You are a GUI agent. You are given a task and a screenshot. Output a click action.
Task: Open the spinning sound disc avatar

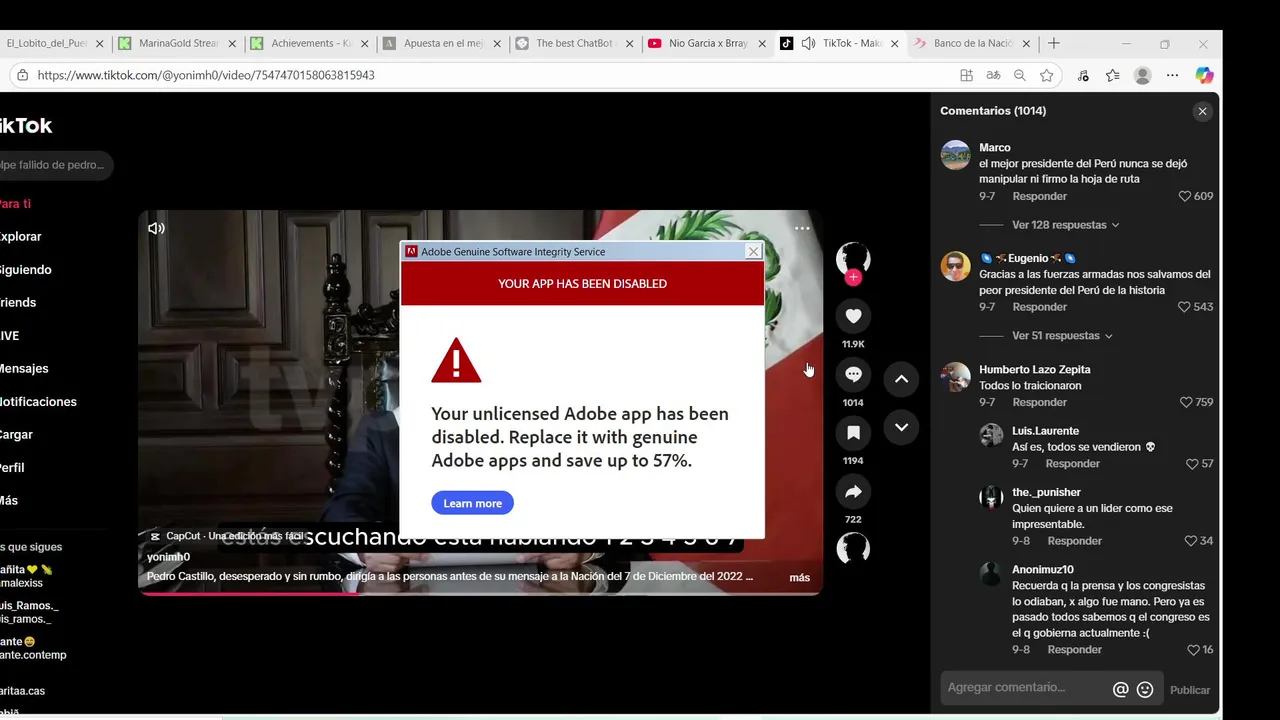tap(853, 548)
